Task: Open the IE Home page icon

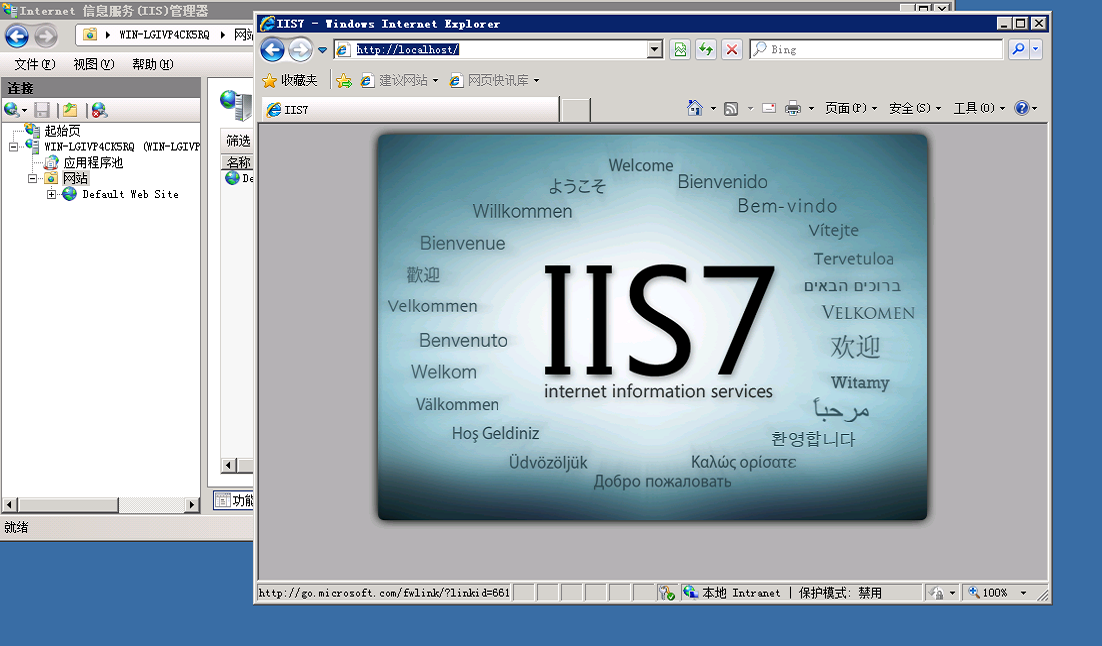Action: 694,108
